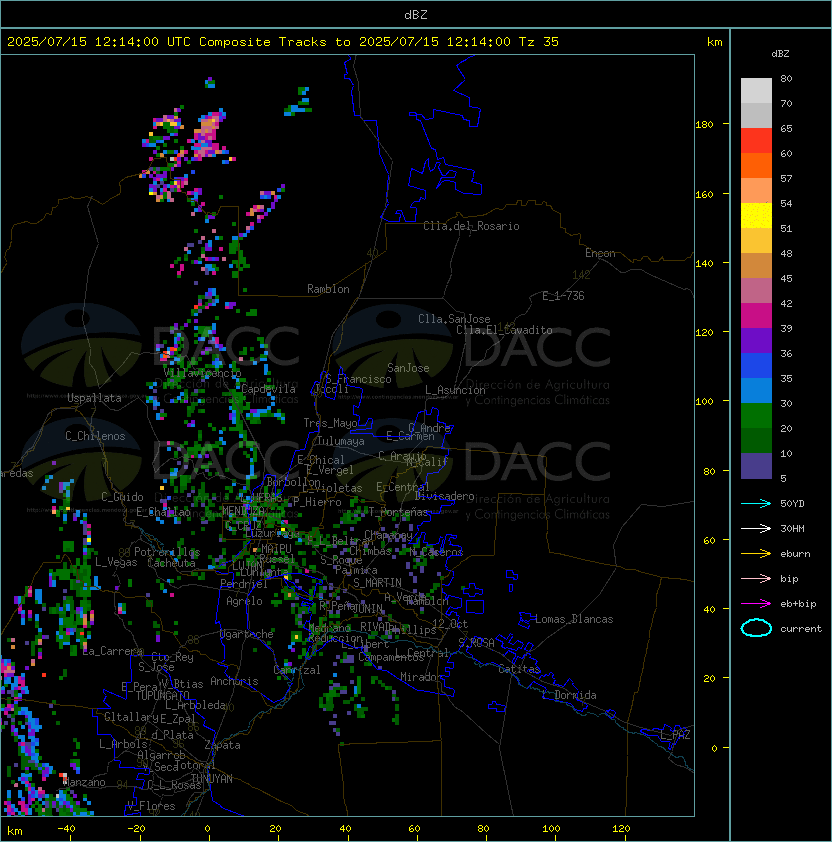Click the '30HM' legend label
Screen dimensions: 832x842
792,529
